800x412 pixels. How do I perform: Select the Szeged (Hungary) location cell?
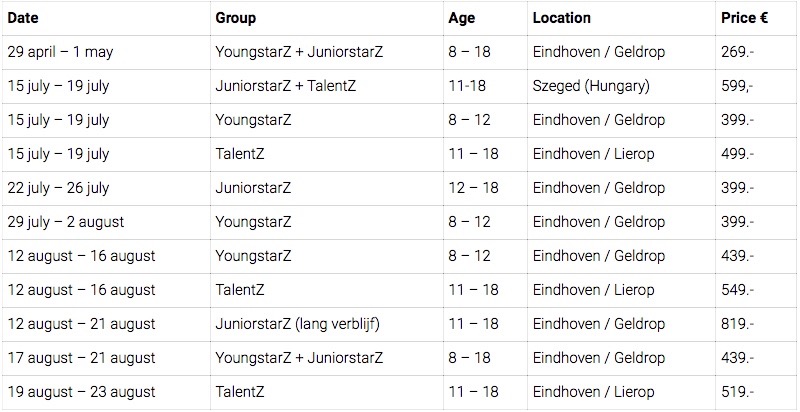[592, 86]
